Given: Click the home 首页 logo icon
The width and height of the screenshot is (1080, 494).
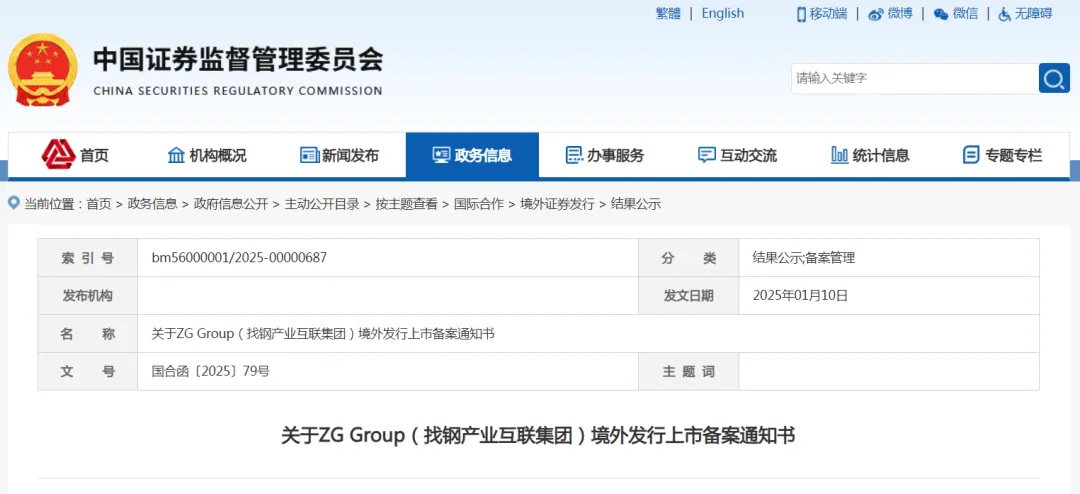Looking at the screenshot, I should tap(59, 154).
